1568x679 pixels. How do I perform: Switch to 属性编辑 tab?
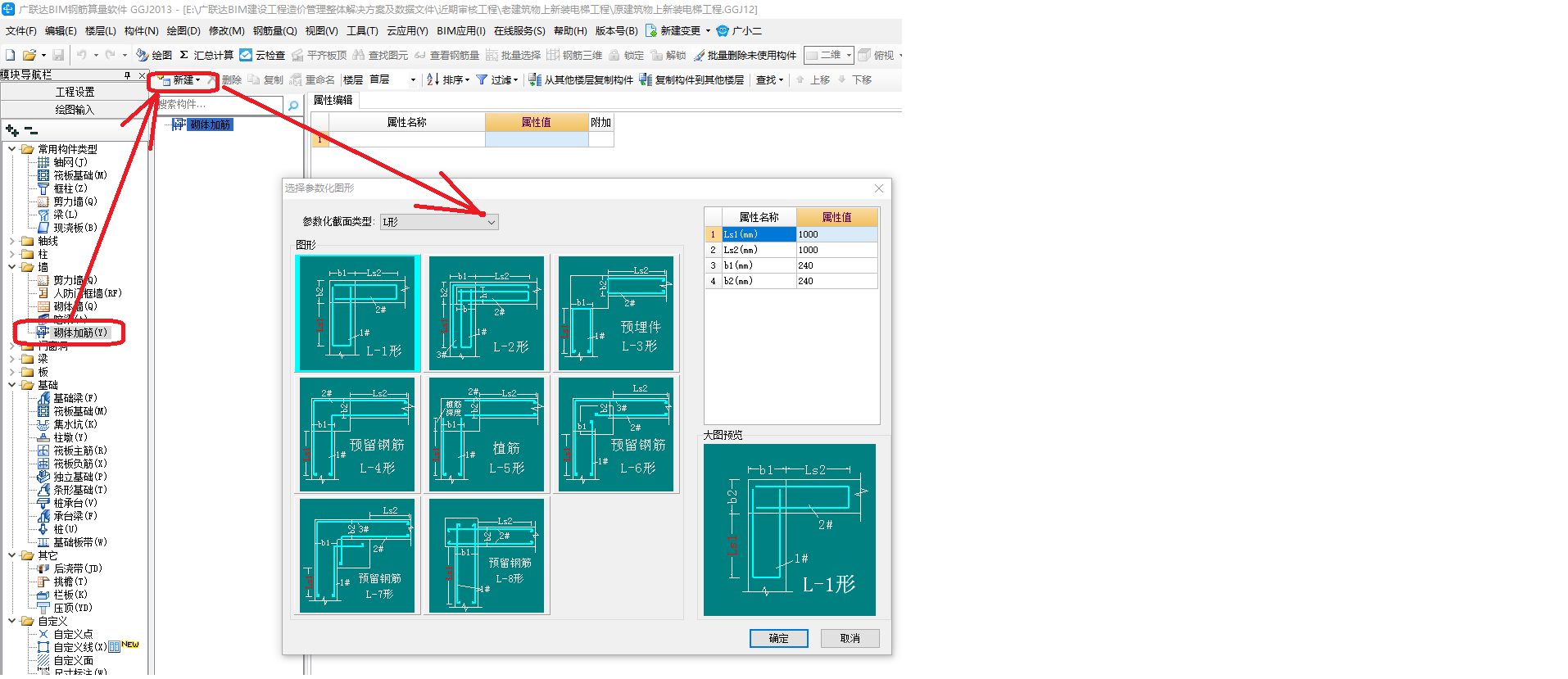click(333, 100)
